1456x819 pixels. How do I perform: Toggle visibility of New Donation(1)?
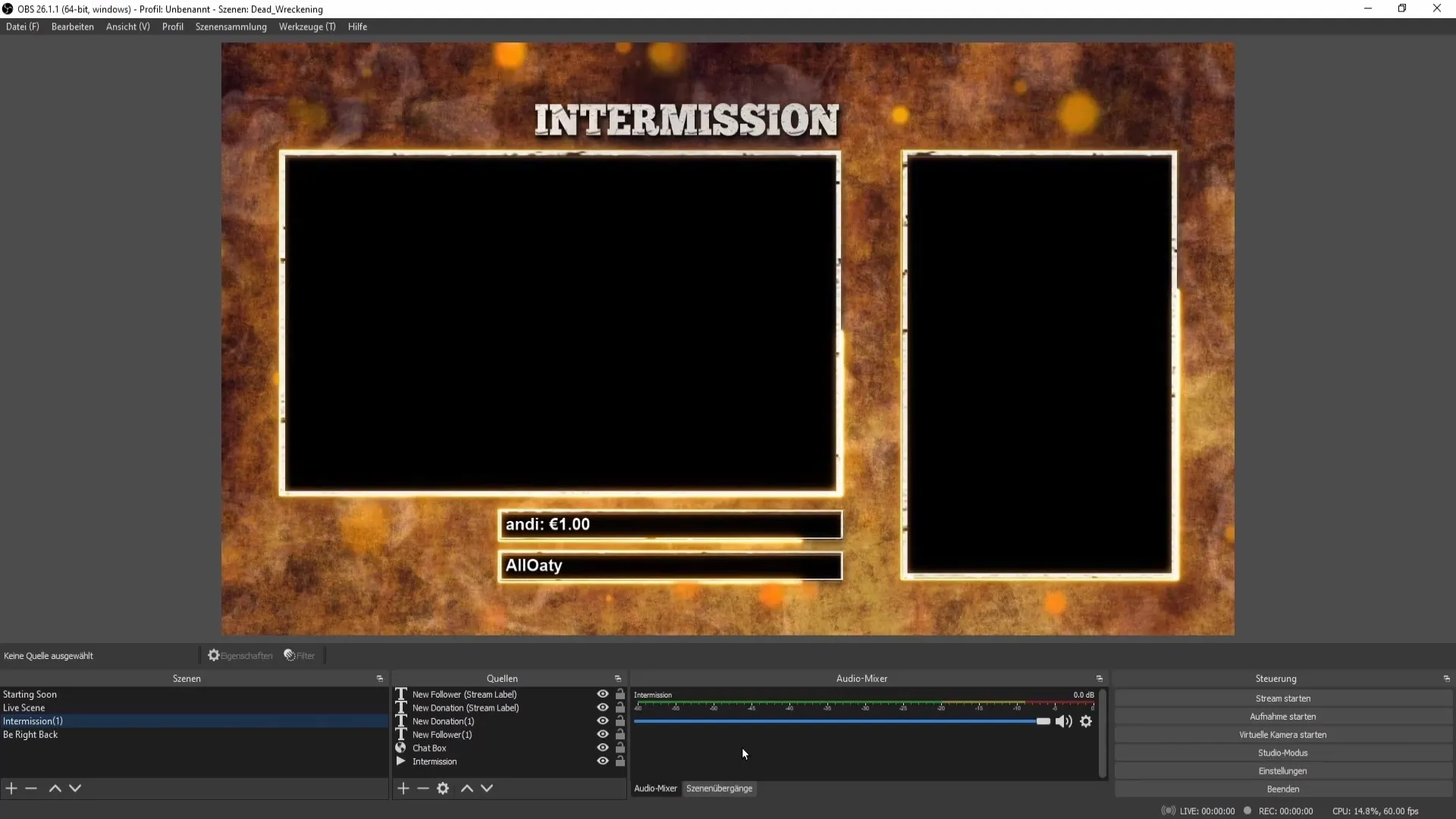pos(603,721)
